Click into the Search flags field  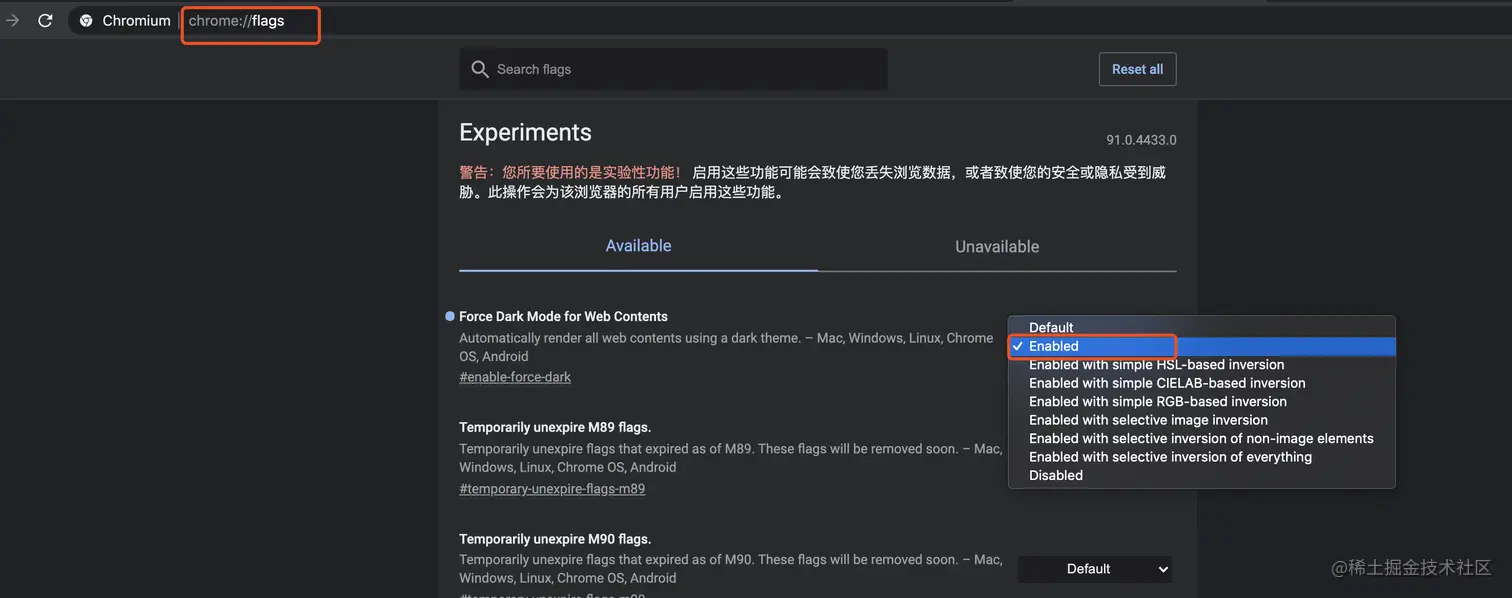tap(680, 69)
